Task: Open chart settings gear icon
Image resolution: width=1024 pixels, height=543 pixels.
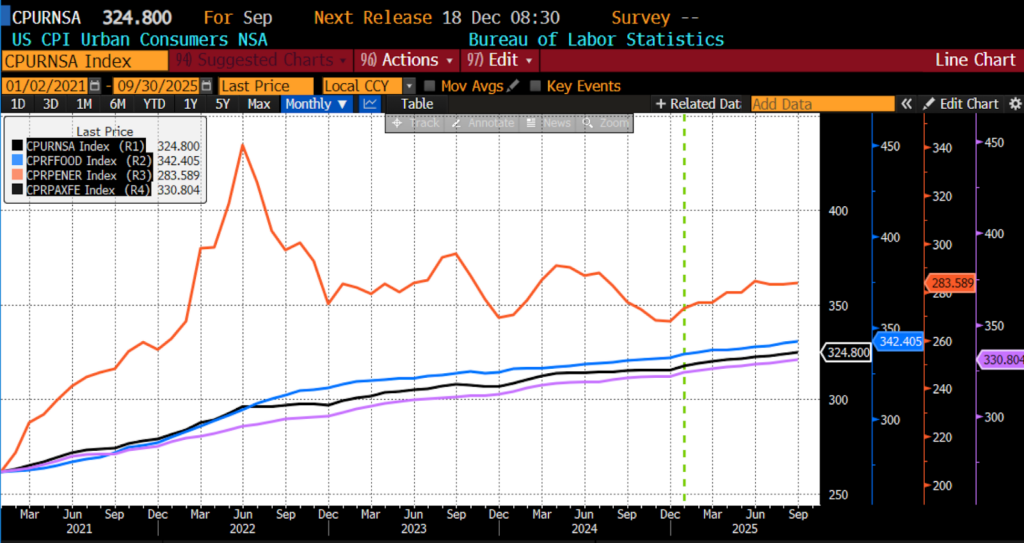Action: [1014, 104]
